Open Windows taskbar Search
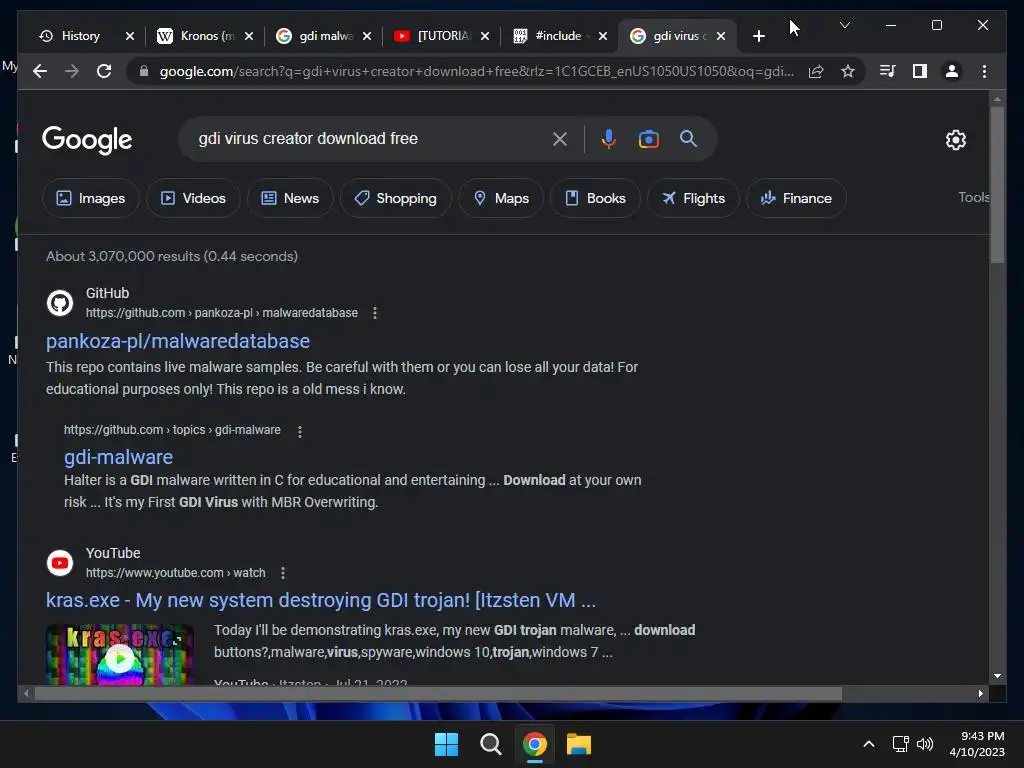Screen dimensions: 1024x768 click(490, 744)
